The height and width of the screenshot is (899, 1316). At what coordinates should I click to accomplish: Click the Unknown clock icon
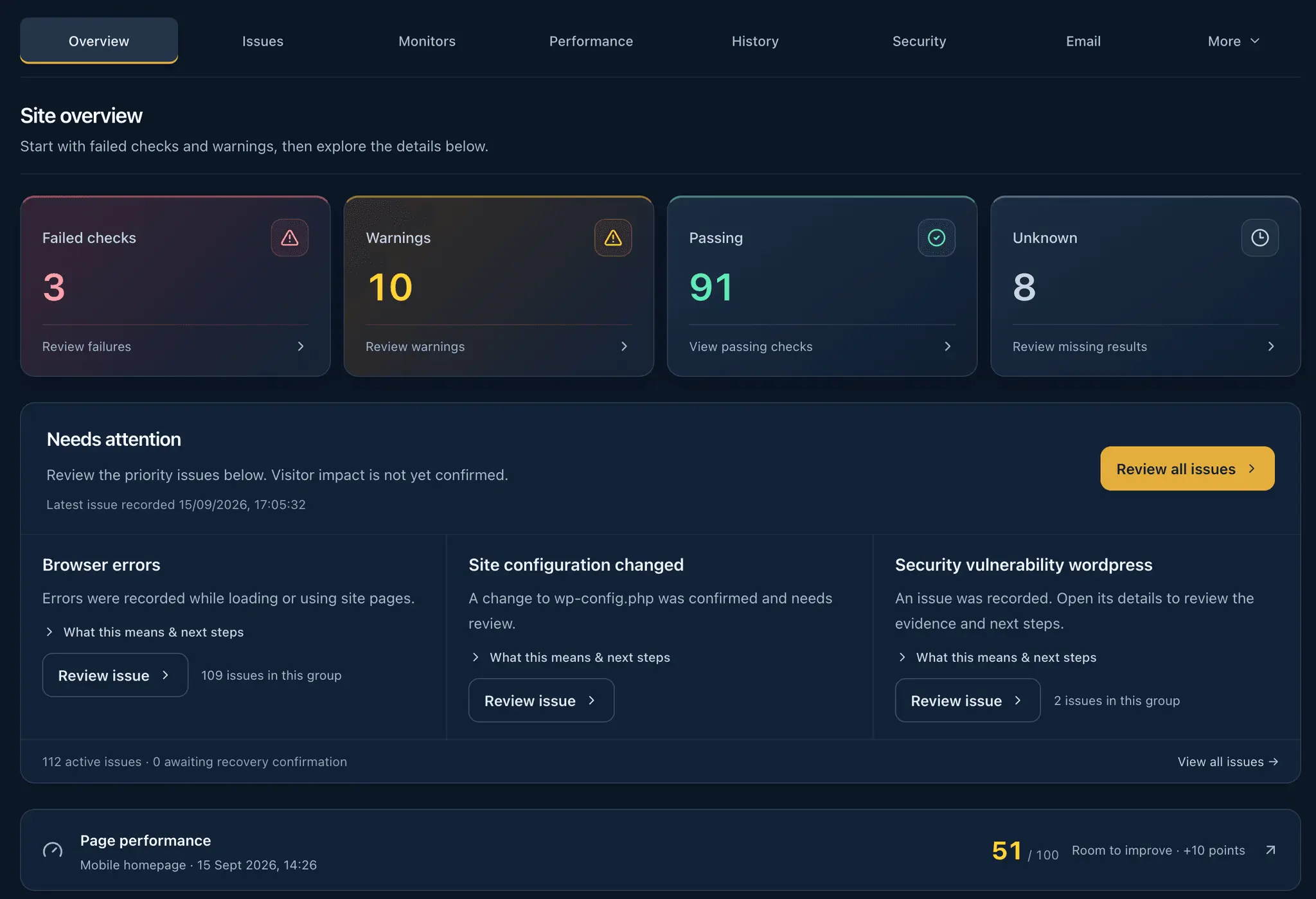[1259, 238]
